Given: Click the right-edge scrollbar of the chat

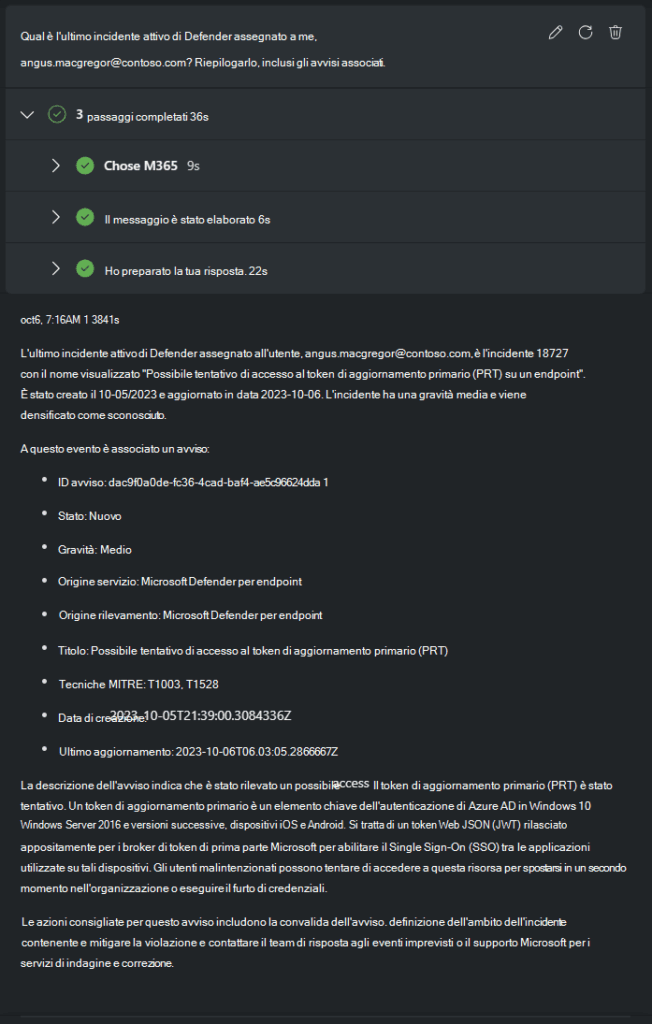Looking at the screenshot, I should [649, 500].
